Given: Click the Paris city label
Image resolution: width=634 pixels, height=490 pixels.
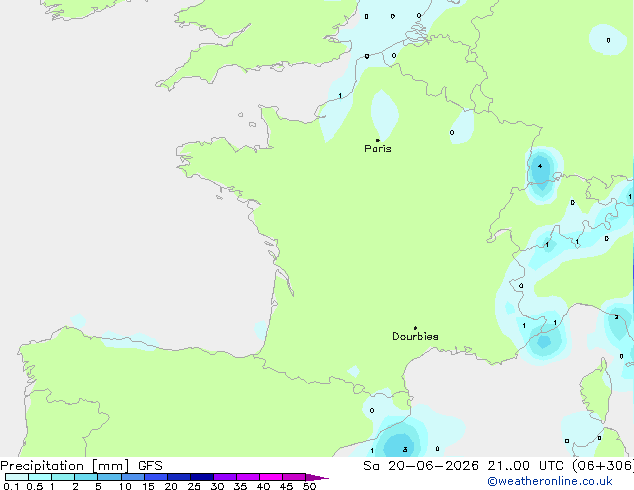Looking at the screenshot, I should [378, 148].
